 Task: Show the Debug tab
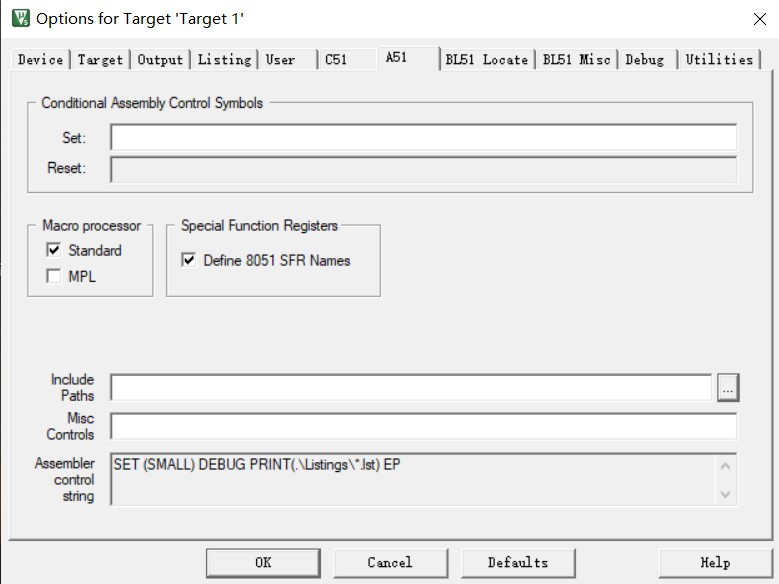(644, 60)
